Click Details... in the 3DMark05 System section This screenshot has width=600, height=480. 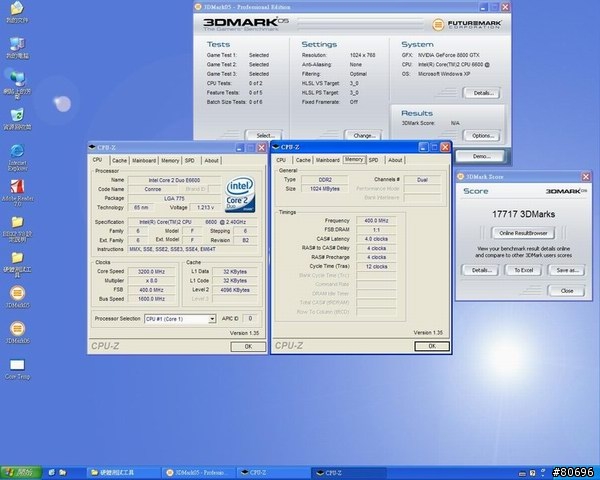[481, 93]
